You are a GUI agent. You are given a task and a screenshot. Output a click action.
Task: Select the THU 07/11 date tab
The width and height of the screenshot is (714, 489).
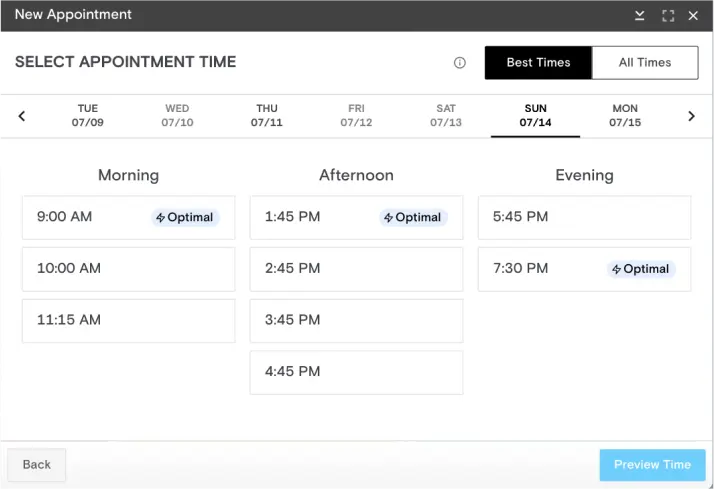coord(267,116)
